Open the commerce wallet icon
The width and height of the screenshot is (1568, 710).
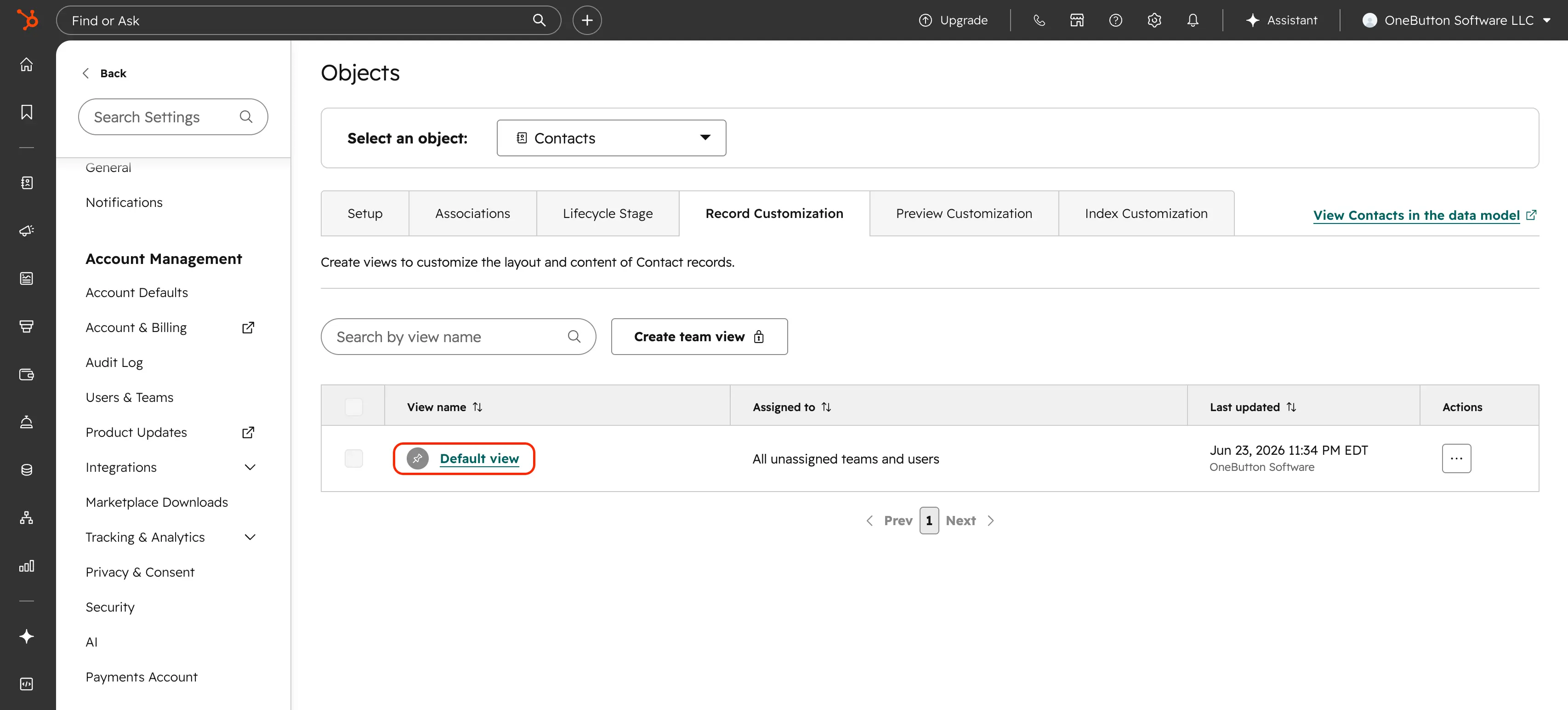tap(27, 374)
